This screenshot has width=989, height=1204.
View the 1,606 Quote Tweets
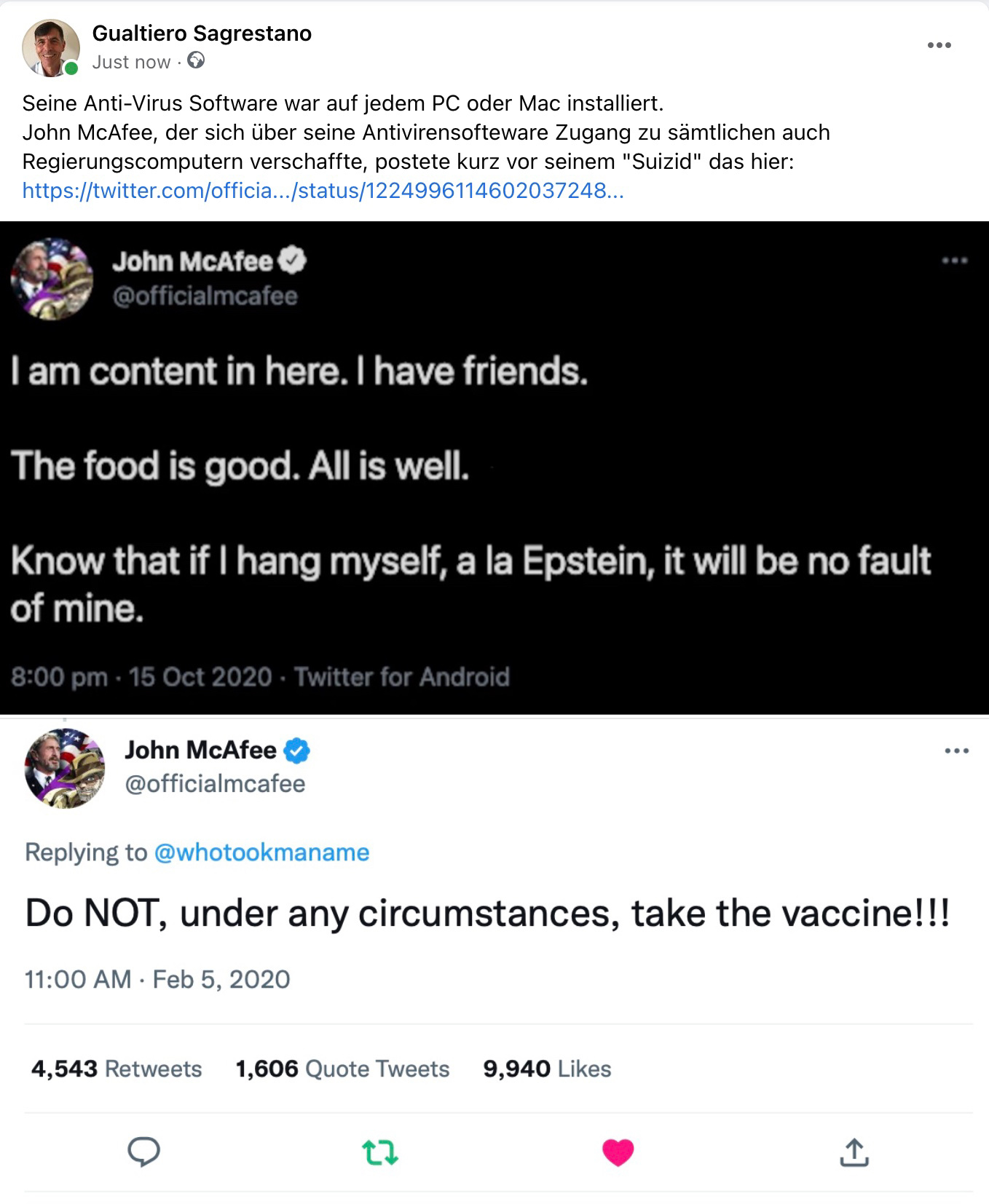(342, 1069)
